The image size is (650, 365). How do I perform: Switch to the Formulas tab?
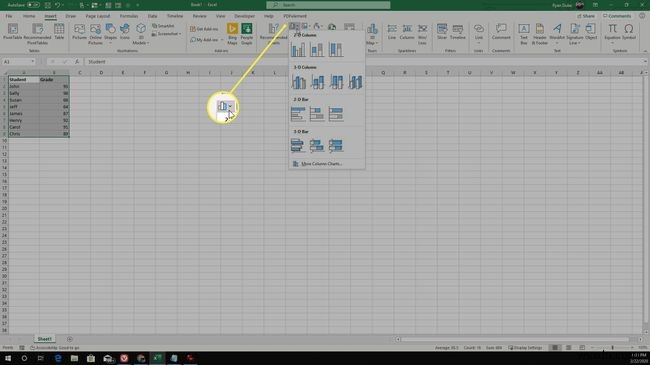click(129, 16)
